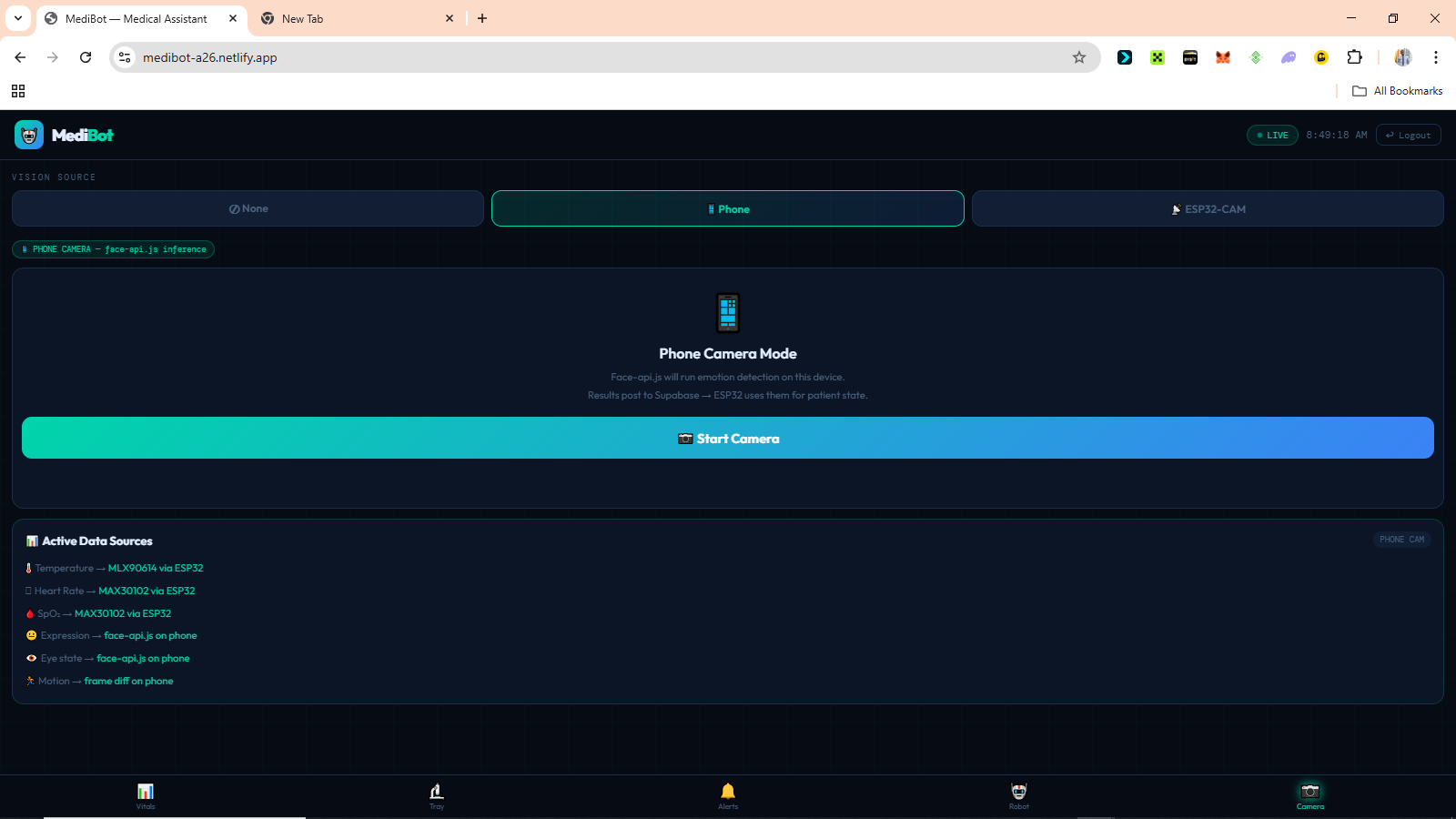1456x819 pixels.
Task: Click the phone illustration icon
Action: 728,313
